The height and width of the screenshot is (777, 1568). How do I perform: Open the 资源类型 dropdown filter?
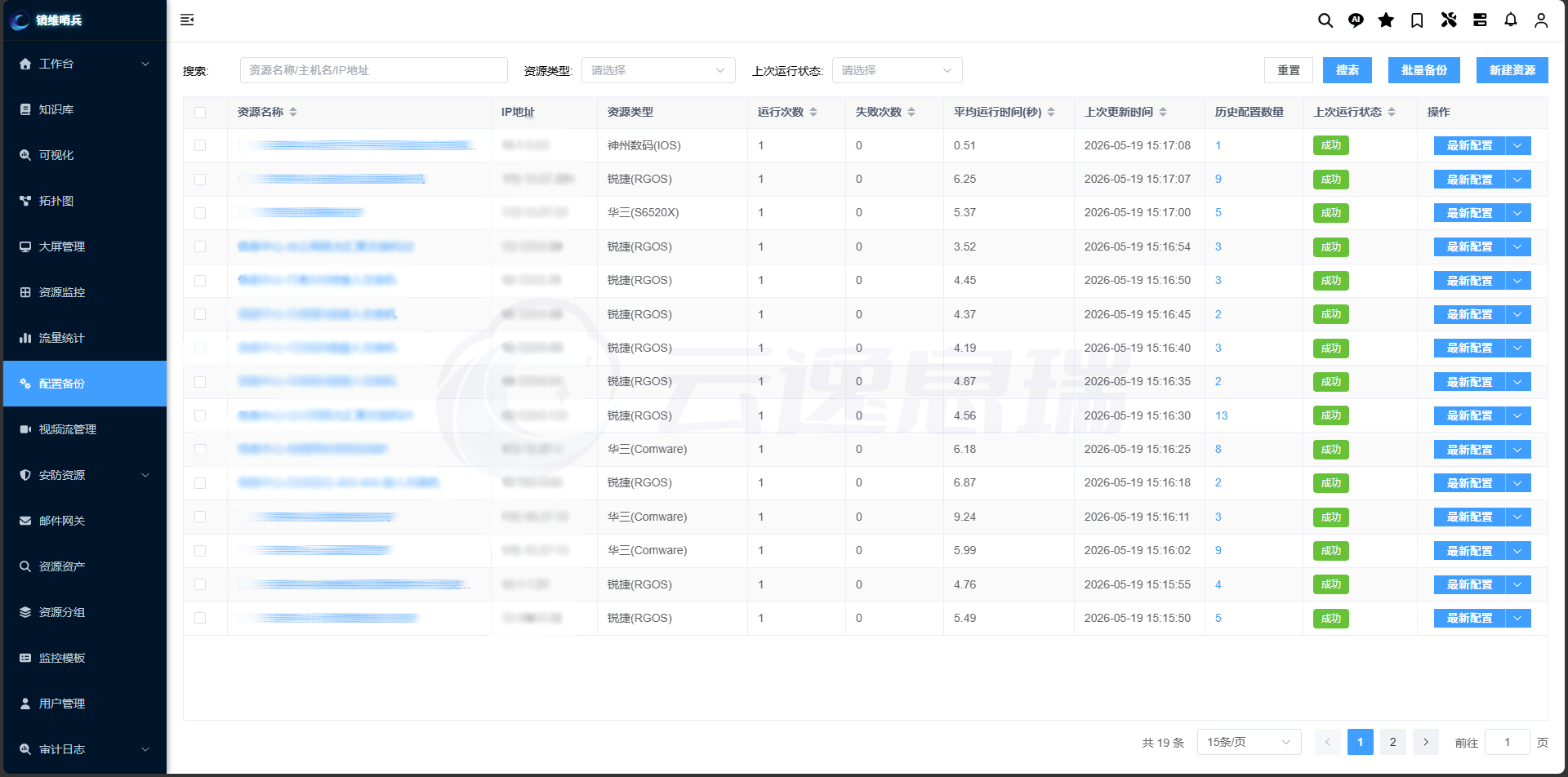pos(658,70)
